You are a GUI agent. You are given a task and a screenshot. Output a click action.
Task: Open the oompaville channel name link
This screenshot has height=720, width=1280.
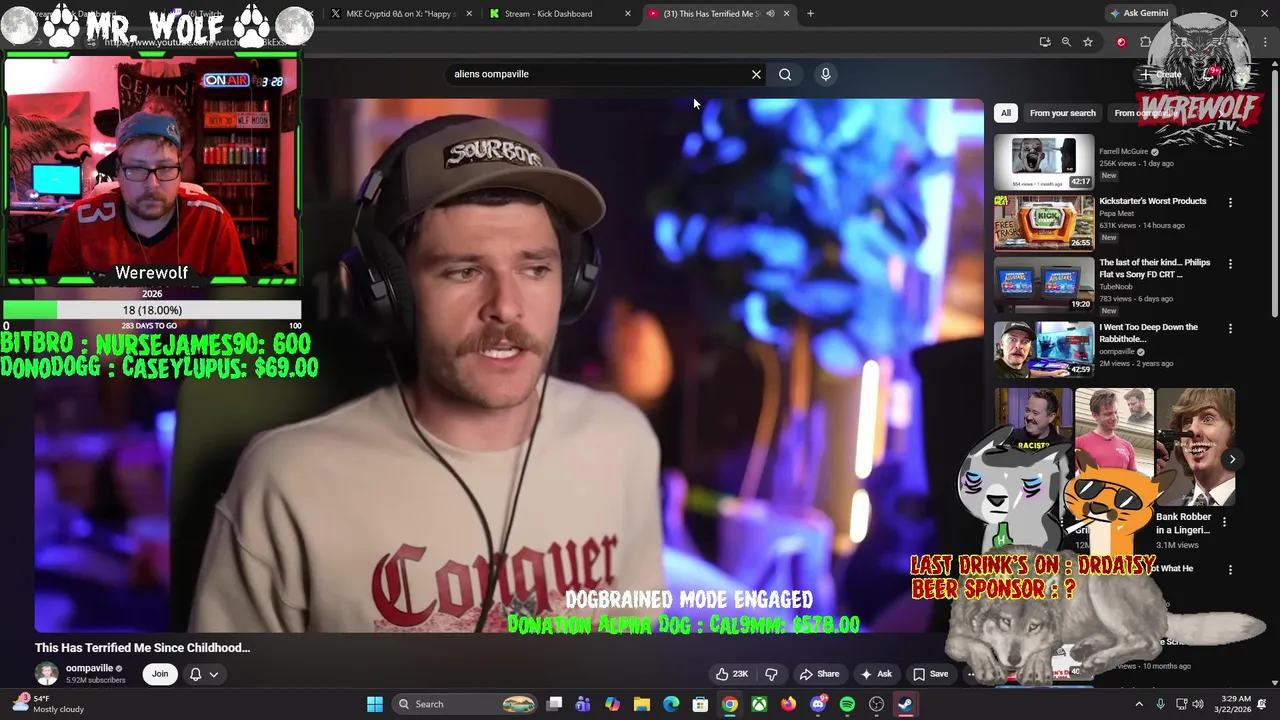coord(89,668)
